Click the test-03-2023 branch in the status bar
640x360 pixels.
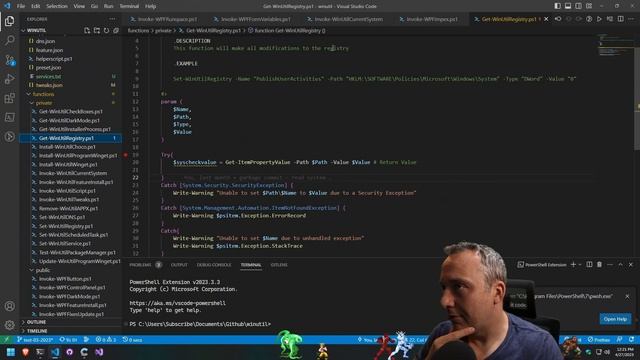[35, 340]
